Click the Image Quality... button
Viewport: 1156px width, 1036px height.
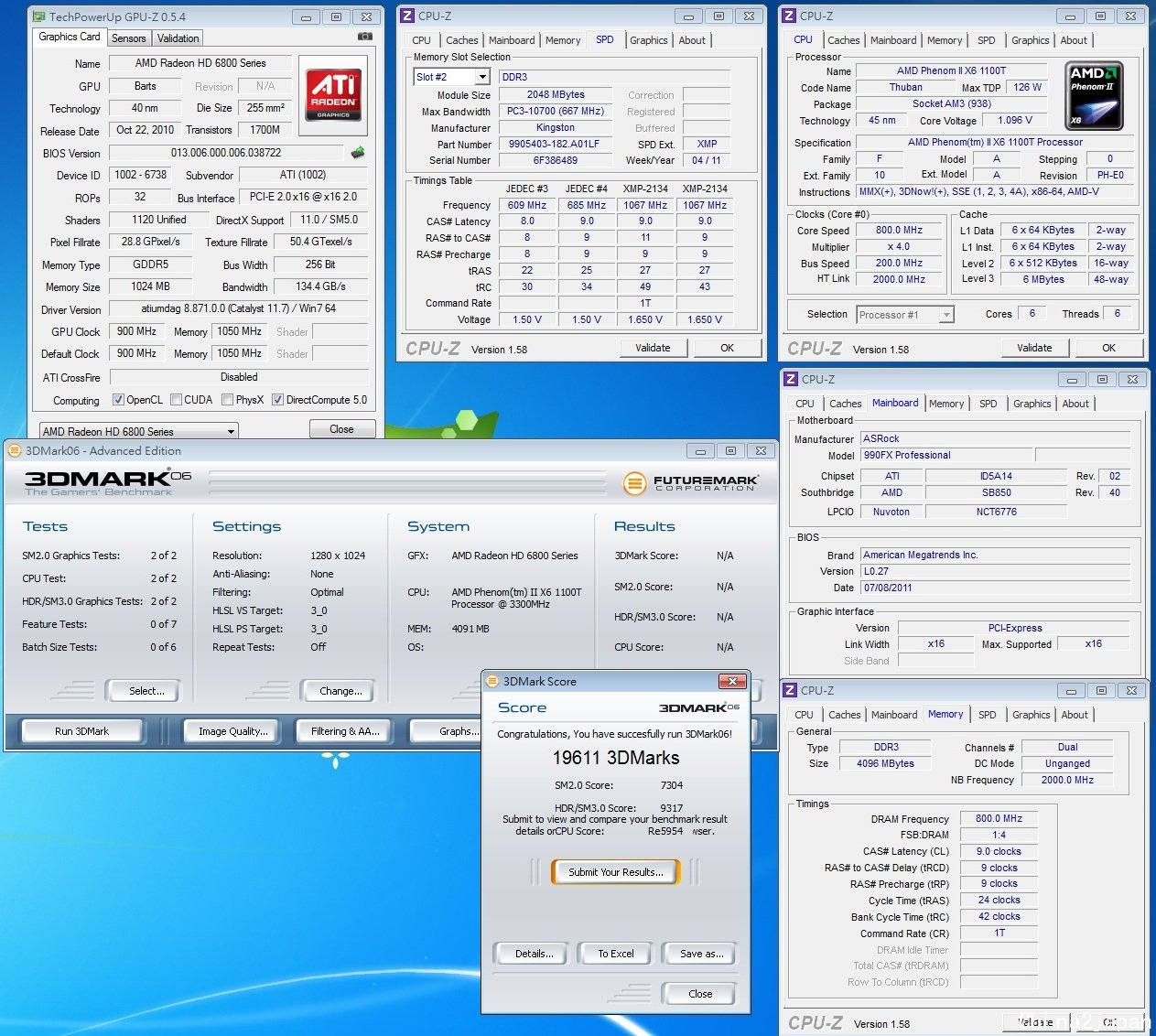point(233,731)
